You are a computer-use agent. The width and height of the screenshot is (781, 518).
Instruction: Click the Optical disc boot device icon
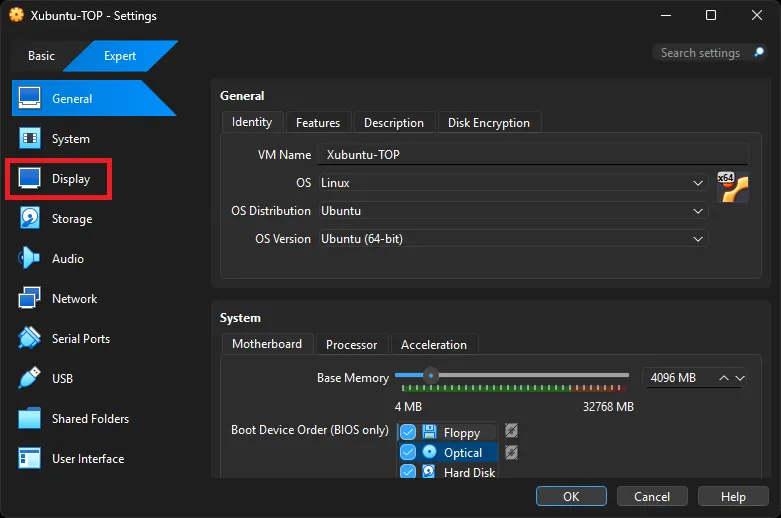(429, 452)
